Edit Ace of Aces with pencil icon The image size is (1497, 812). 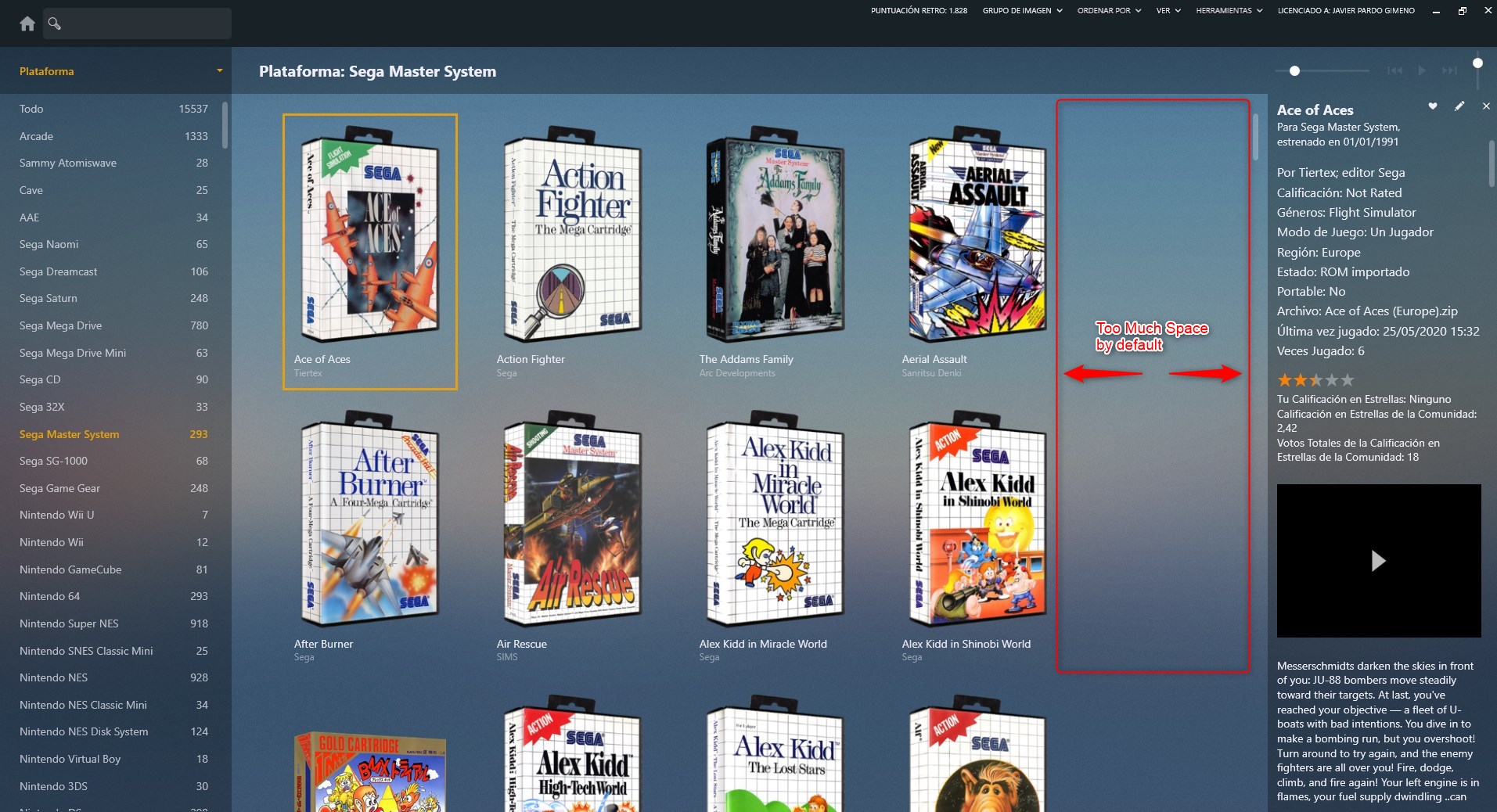pyautogui.click(x=1459, y=106)
